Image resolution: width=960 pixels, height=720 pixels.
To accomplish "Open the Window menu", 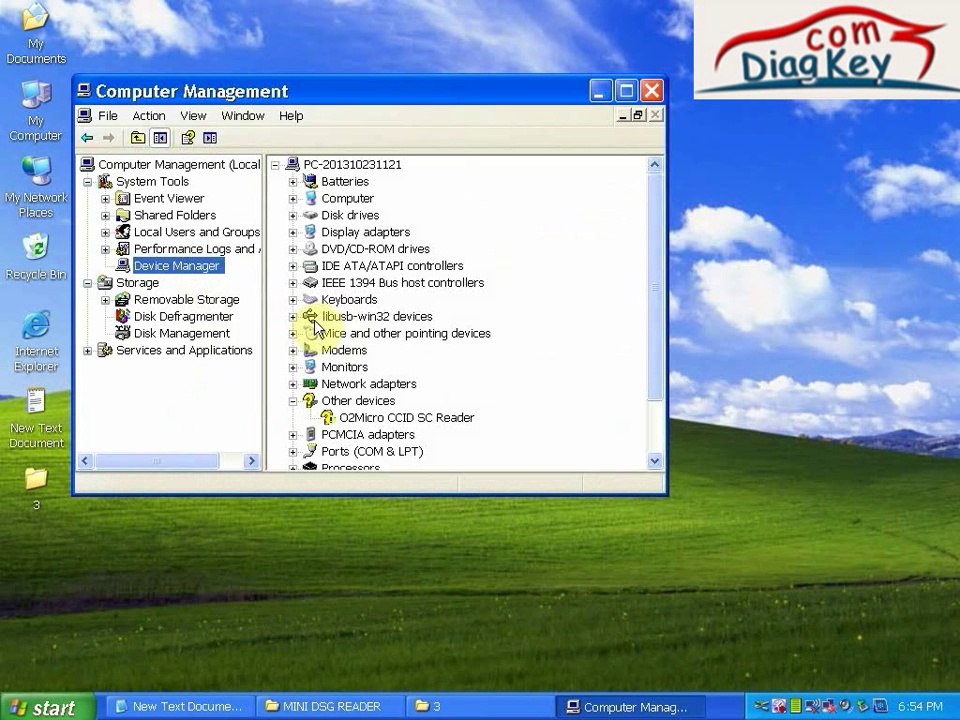I will [242, 116].
